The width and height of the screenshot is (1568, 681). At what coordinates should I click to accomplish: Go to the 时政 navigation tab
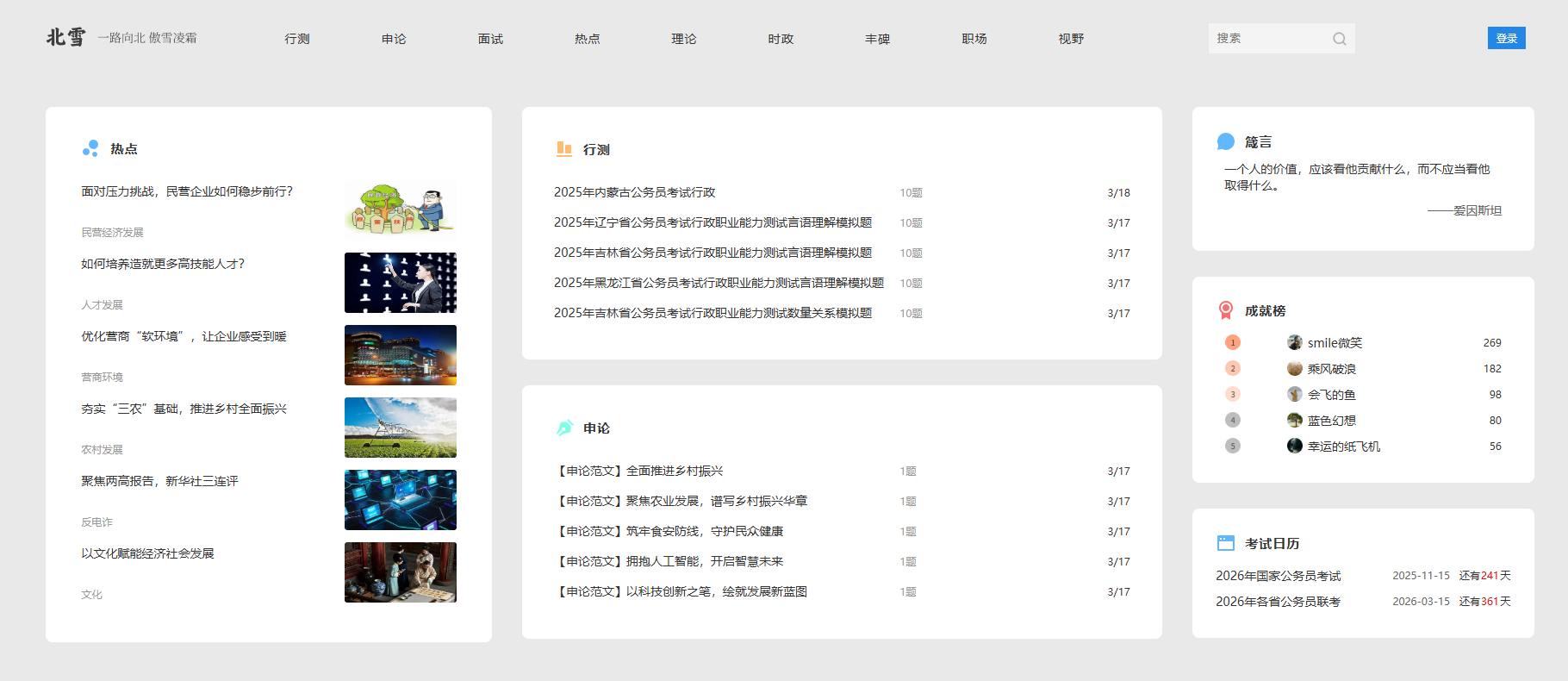pyautogui.click(x=781, y=39)
